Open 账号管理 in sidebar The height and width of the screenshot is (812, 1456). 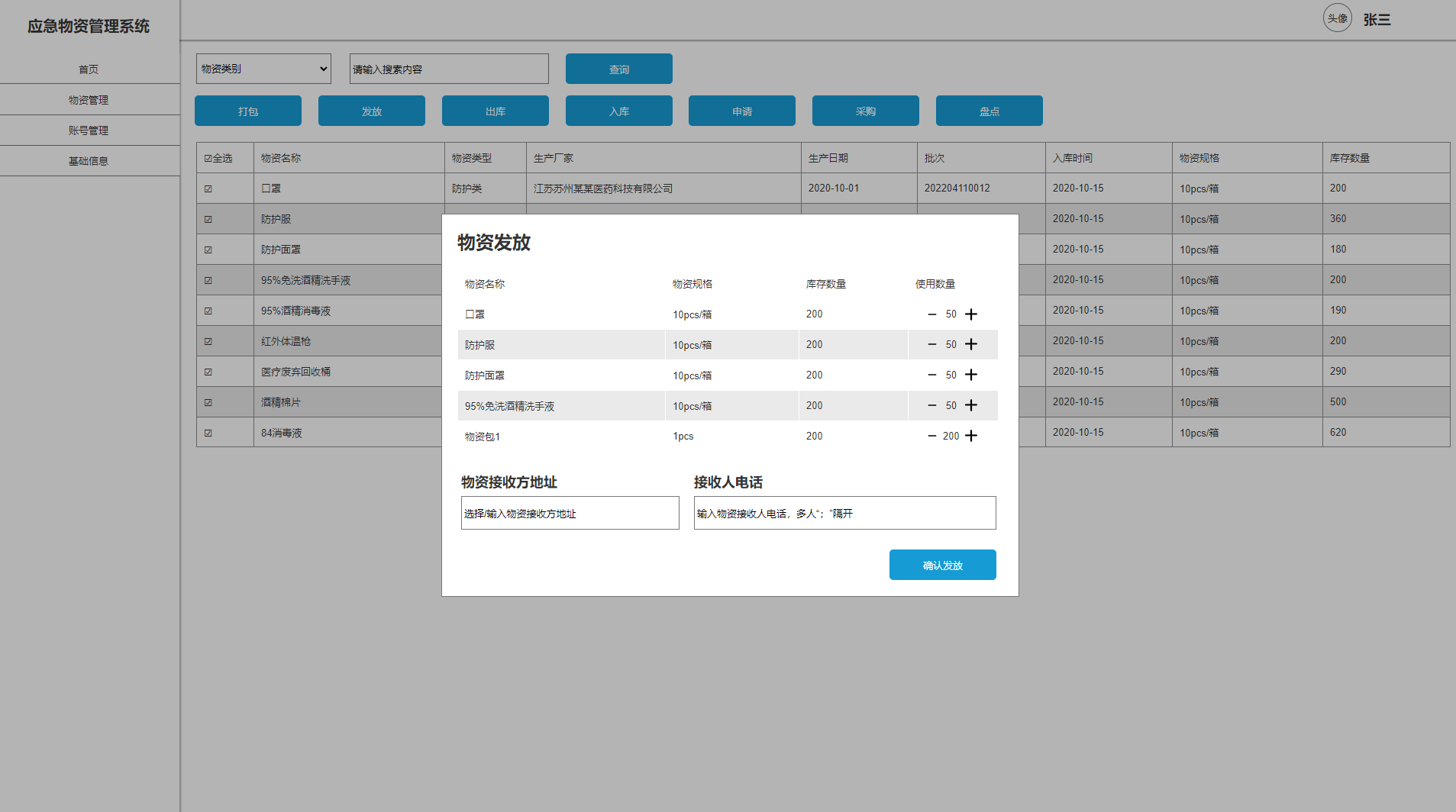pos(89,130)
